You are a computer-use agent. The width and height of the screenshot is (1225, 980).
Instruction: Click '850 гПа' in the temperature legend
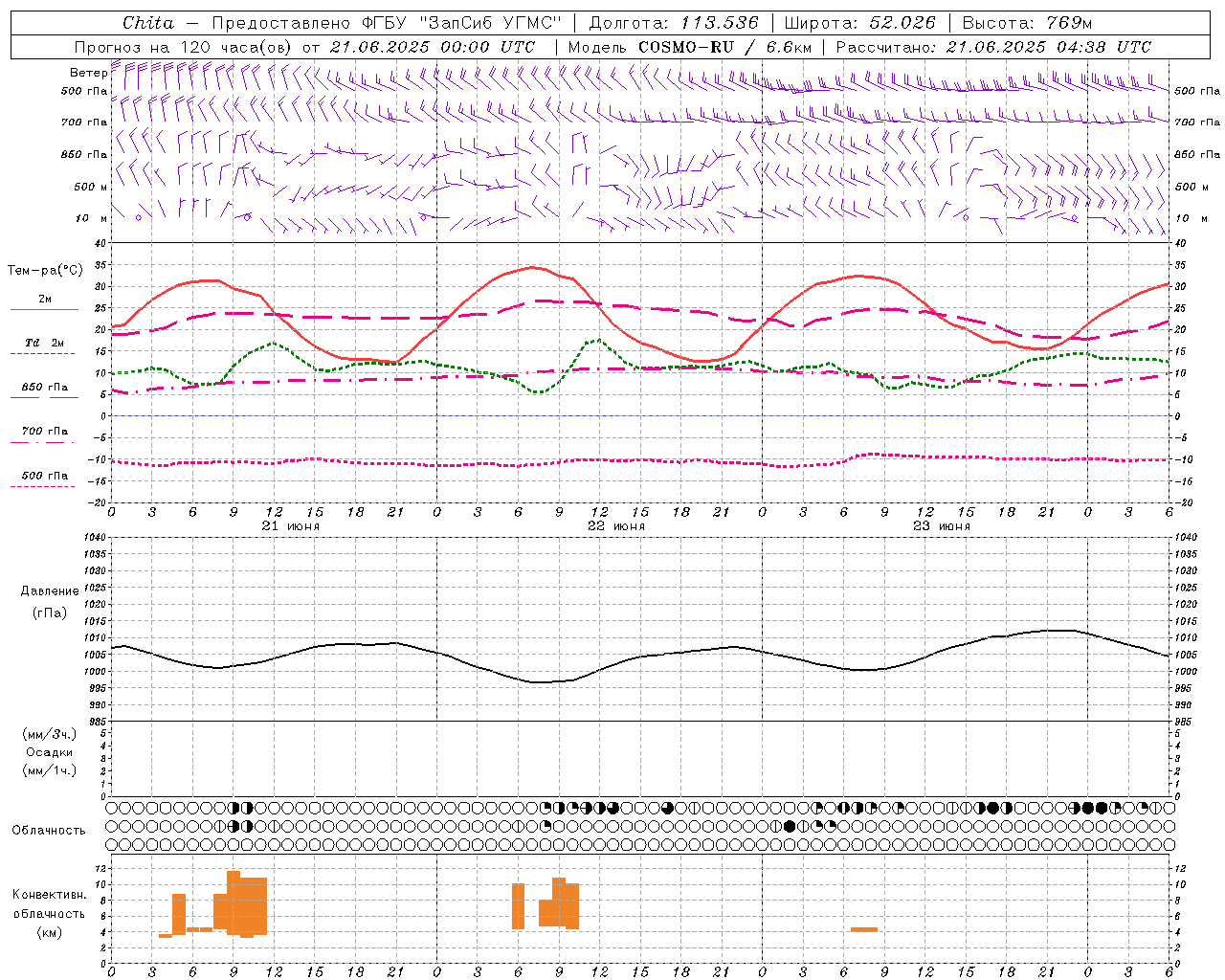coord(44,388)
